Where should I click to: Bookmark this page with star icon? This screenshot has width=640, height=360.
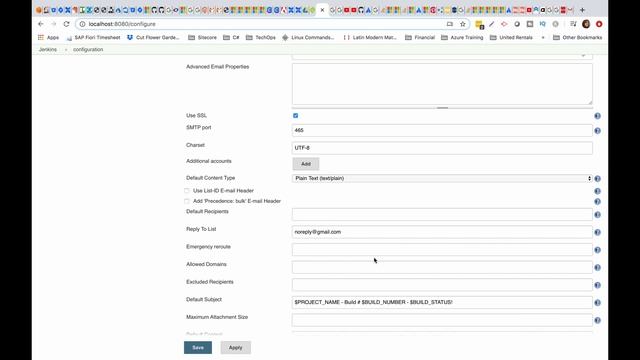point(462,24)
